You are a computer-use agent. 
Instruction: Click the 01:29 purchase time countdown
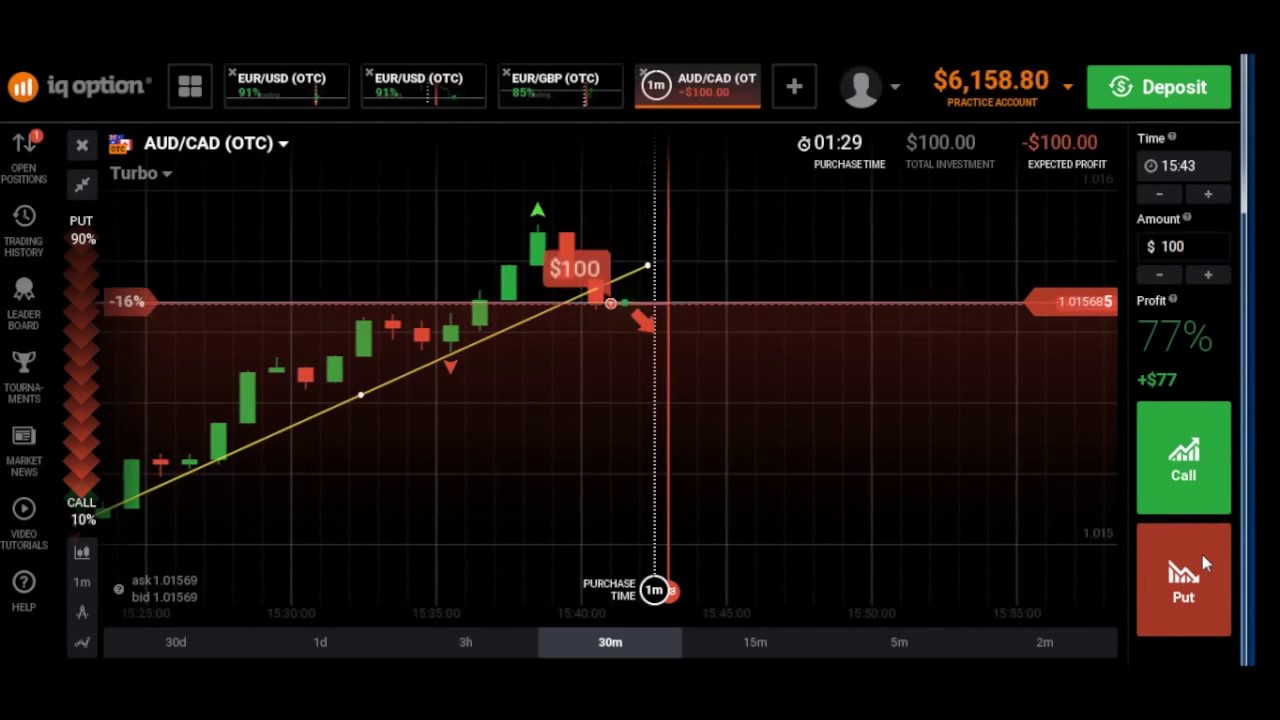click(x=829, y=143)
